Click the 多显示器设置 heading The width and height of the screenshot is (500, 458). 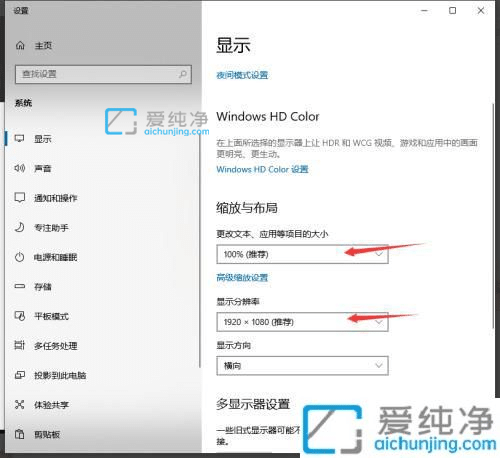coord(253,404)
